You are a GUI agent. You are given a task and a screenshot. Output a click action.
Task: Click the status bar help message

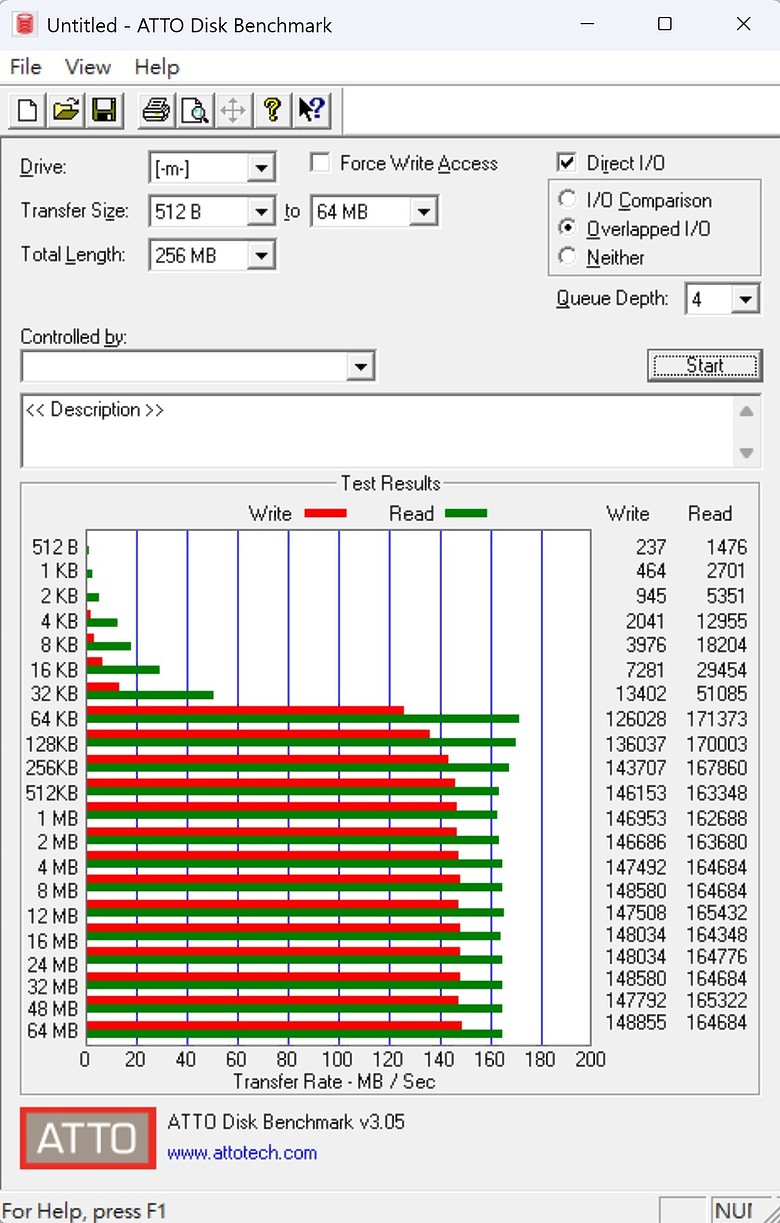point(83,1212)
